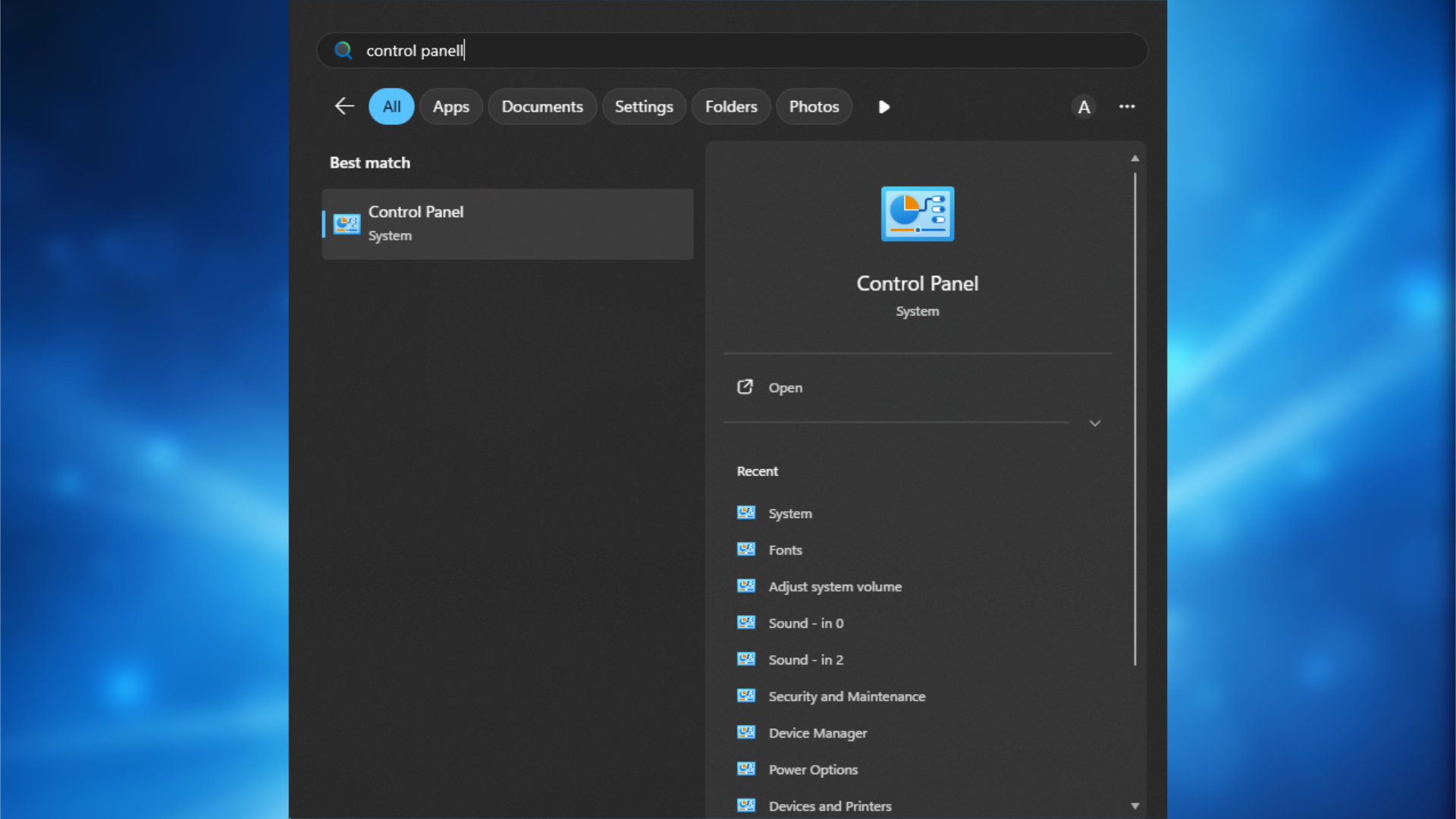
Task: Open Fonts from the Recent list
Action: click(x=785, y=550)
